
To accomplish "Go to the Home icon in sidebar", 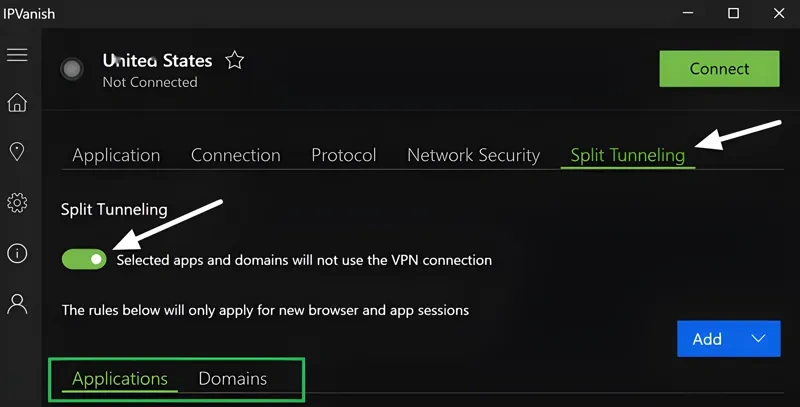I will (17, 103).
